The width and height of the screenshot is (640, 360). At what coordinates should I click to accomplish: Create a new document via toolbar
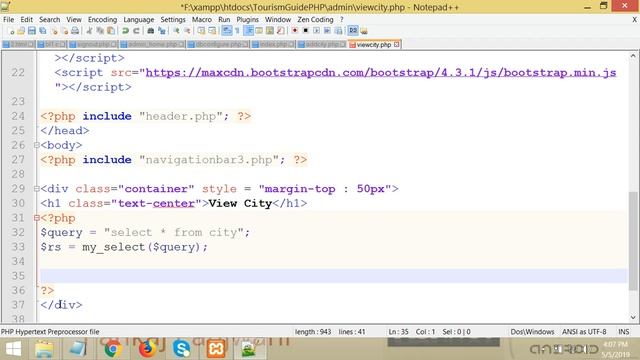tap(11, 31)
